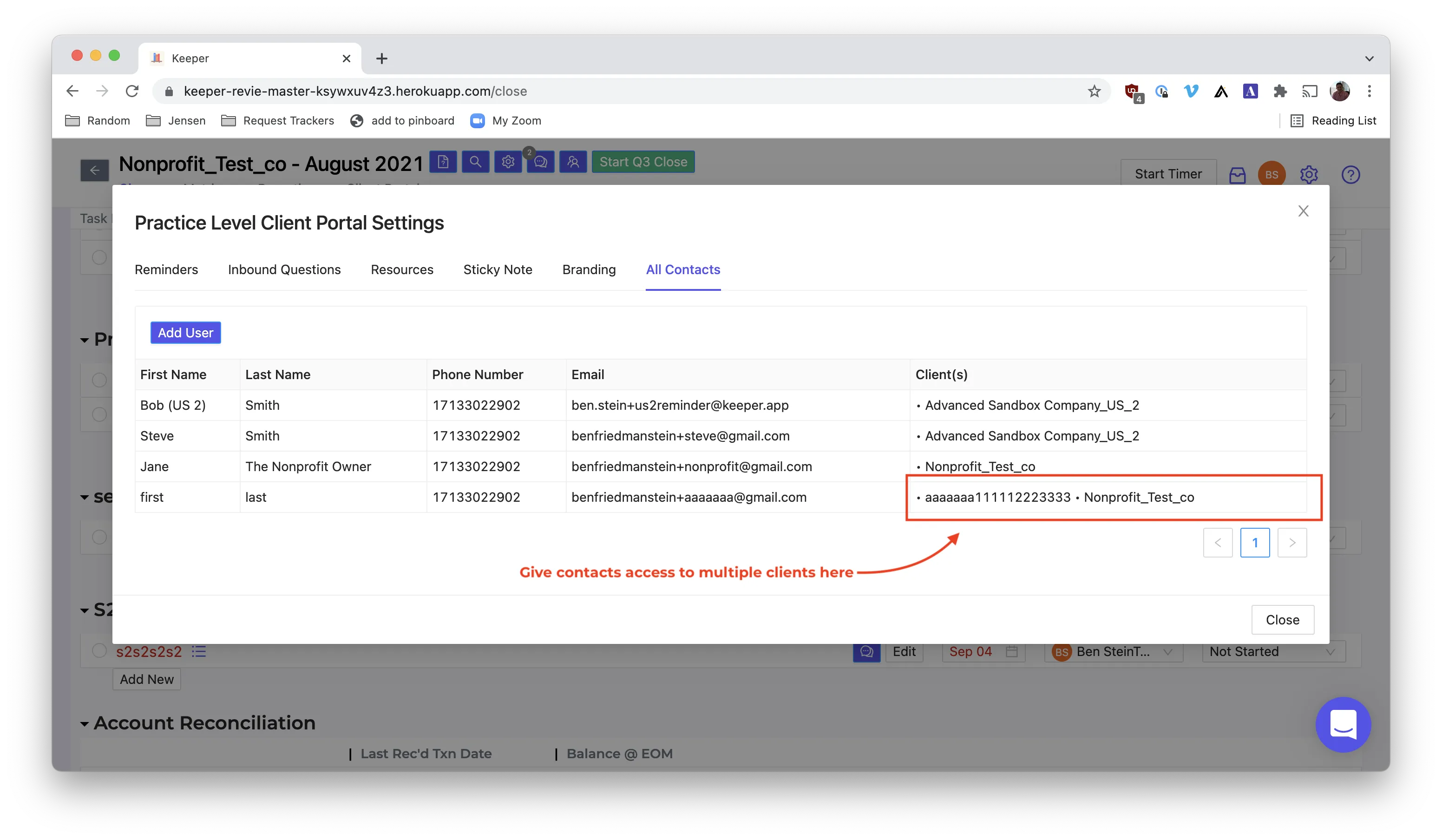The width and height of the screenshot is (1442, 840).
Task: Bookmark page with the star icon
Action: coord(1094,91)
